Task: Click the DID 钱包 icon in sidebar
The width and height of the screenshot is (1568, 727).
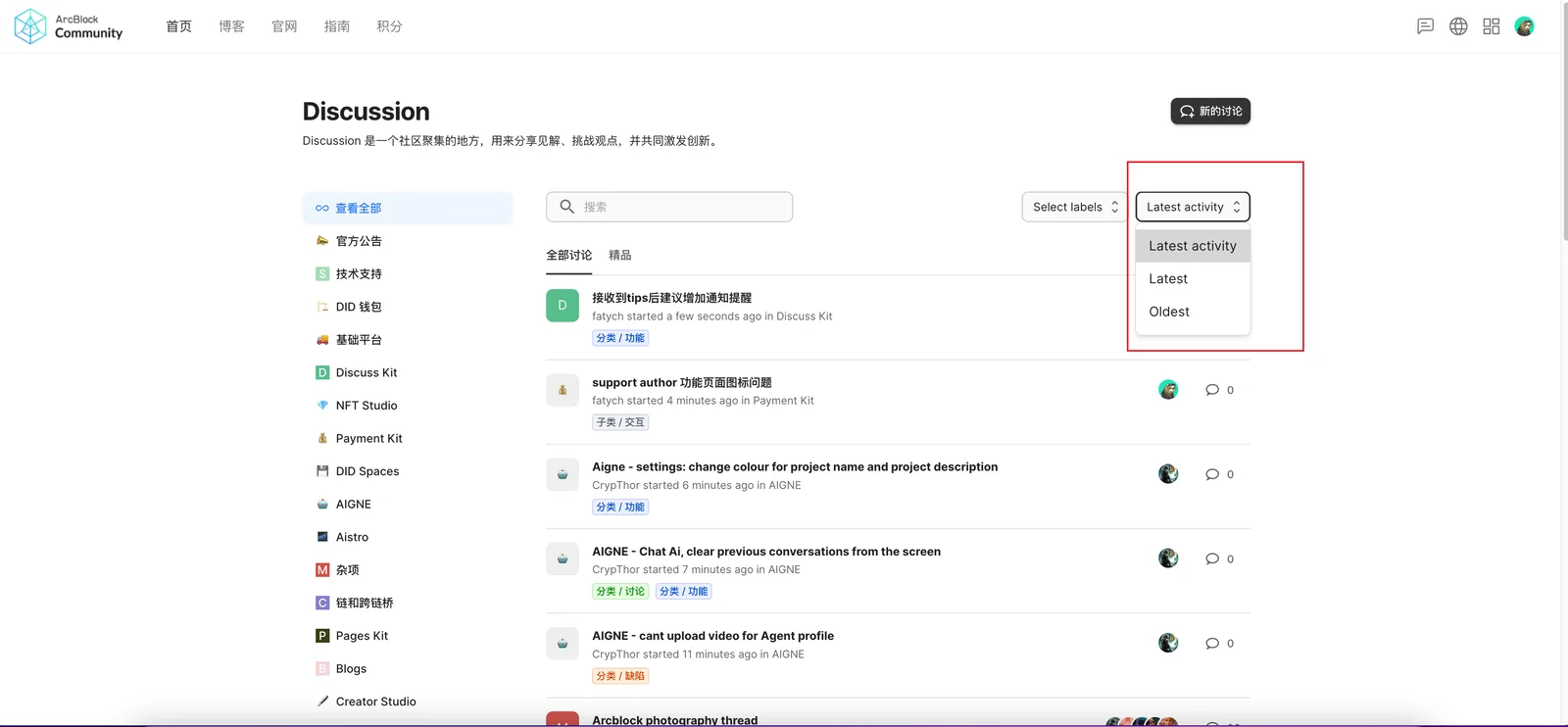Action: [322, 307]
